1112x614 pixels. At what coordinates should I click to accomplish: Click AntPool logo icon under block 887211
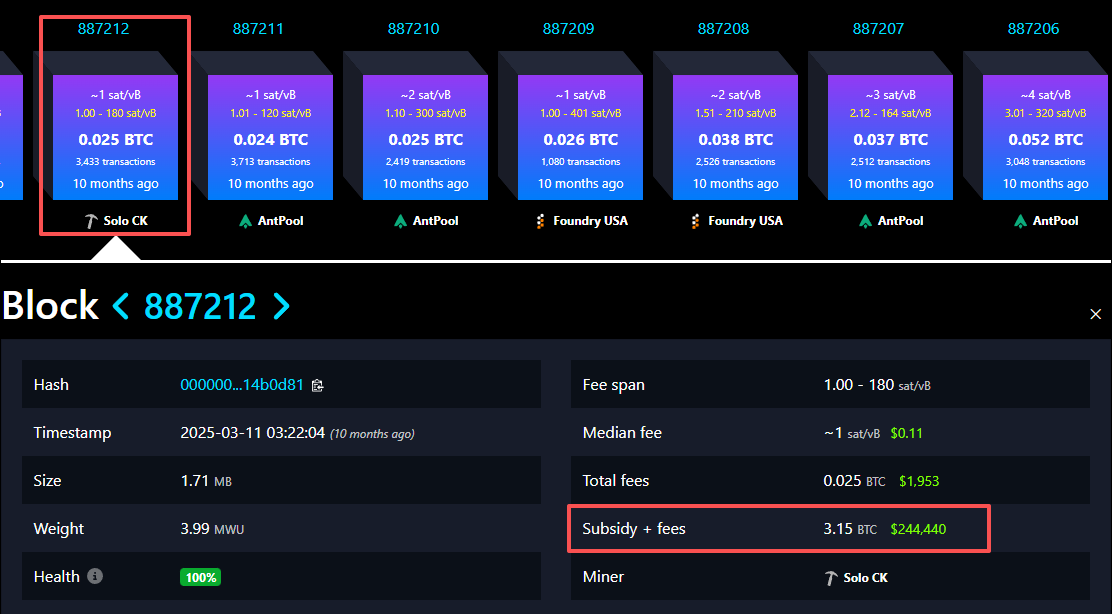pyautogui.click(x=246, y=221)
